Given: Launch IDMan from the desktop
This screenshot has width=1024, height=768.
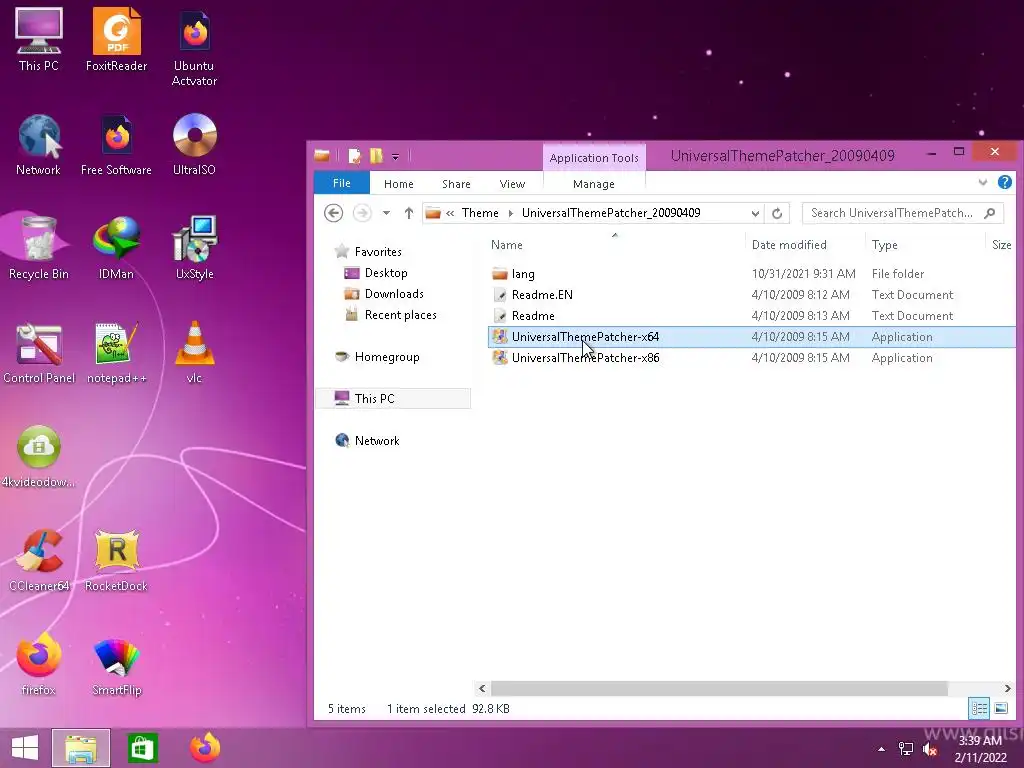Looking at the screenshot, I should [116, 248].
